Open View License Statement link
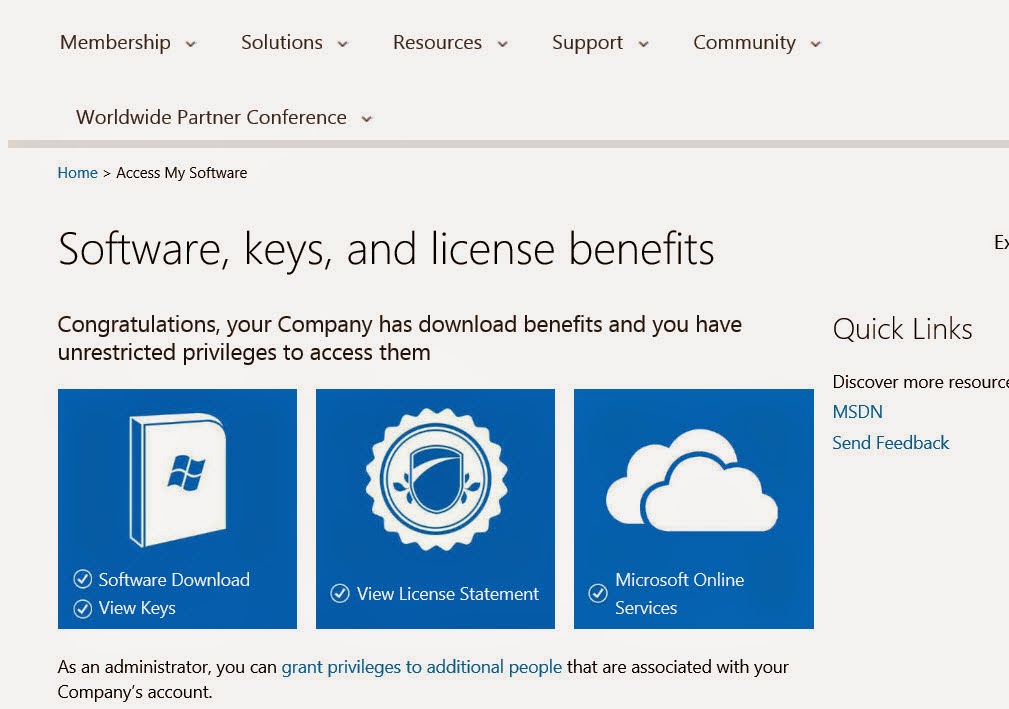 click(448, 594)
